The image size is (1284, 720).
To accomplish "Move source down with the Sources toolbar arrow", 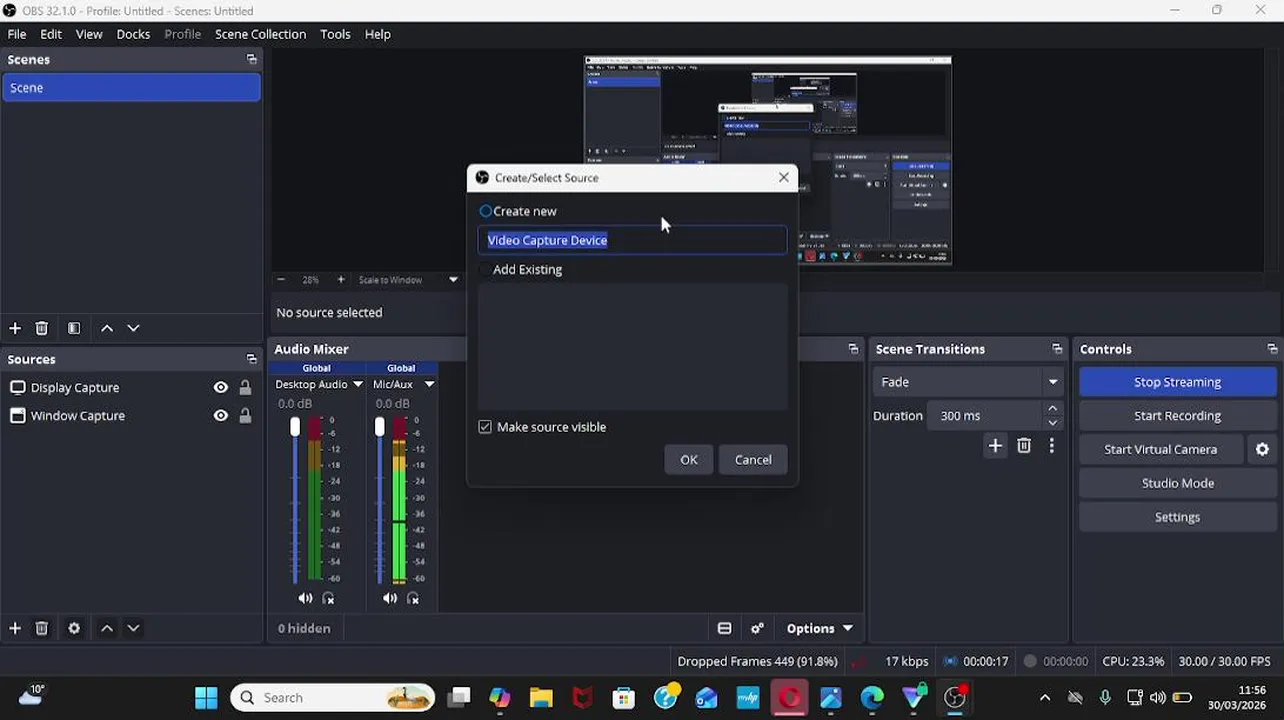I will coord(133,628).
